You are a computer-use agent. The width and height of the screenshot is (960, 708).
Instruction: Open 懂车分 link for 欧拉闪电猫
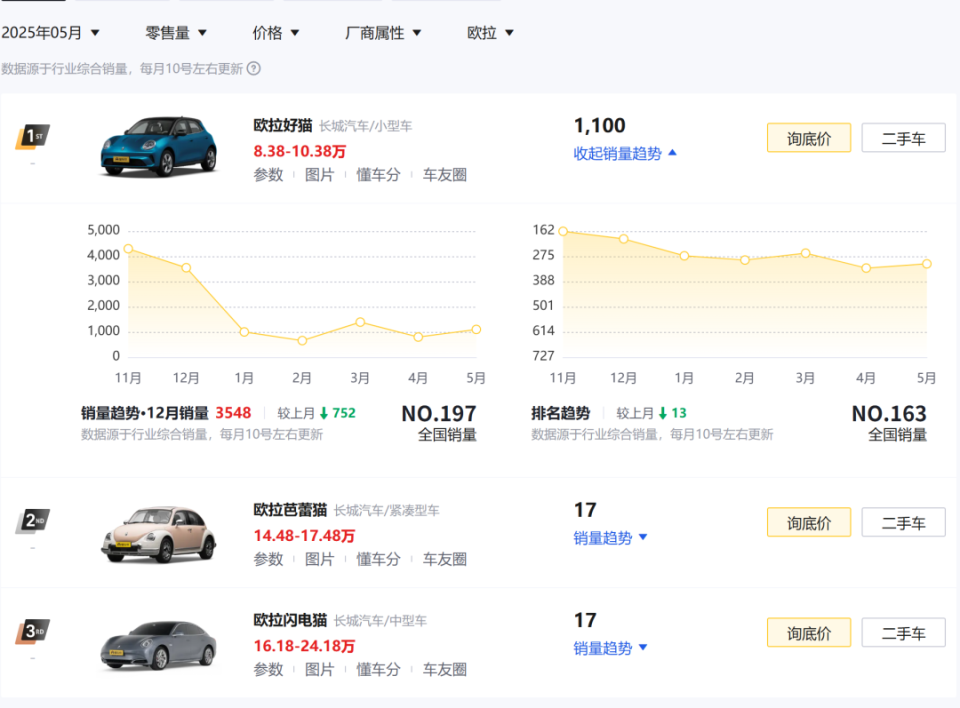[x=378, y=670]
